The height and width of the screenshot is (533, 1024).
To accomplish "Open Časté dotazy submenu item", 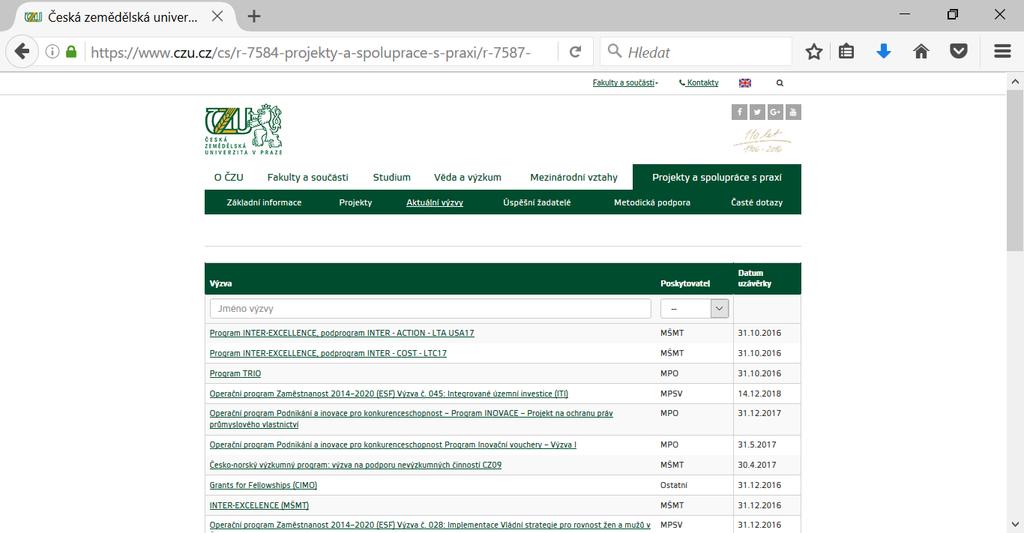I will [756, 202].
